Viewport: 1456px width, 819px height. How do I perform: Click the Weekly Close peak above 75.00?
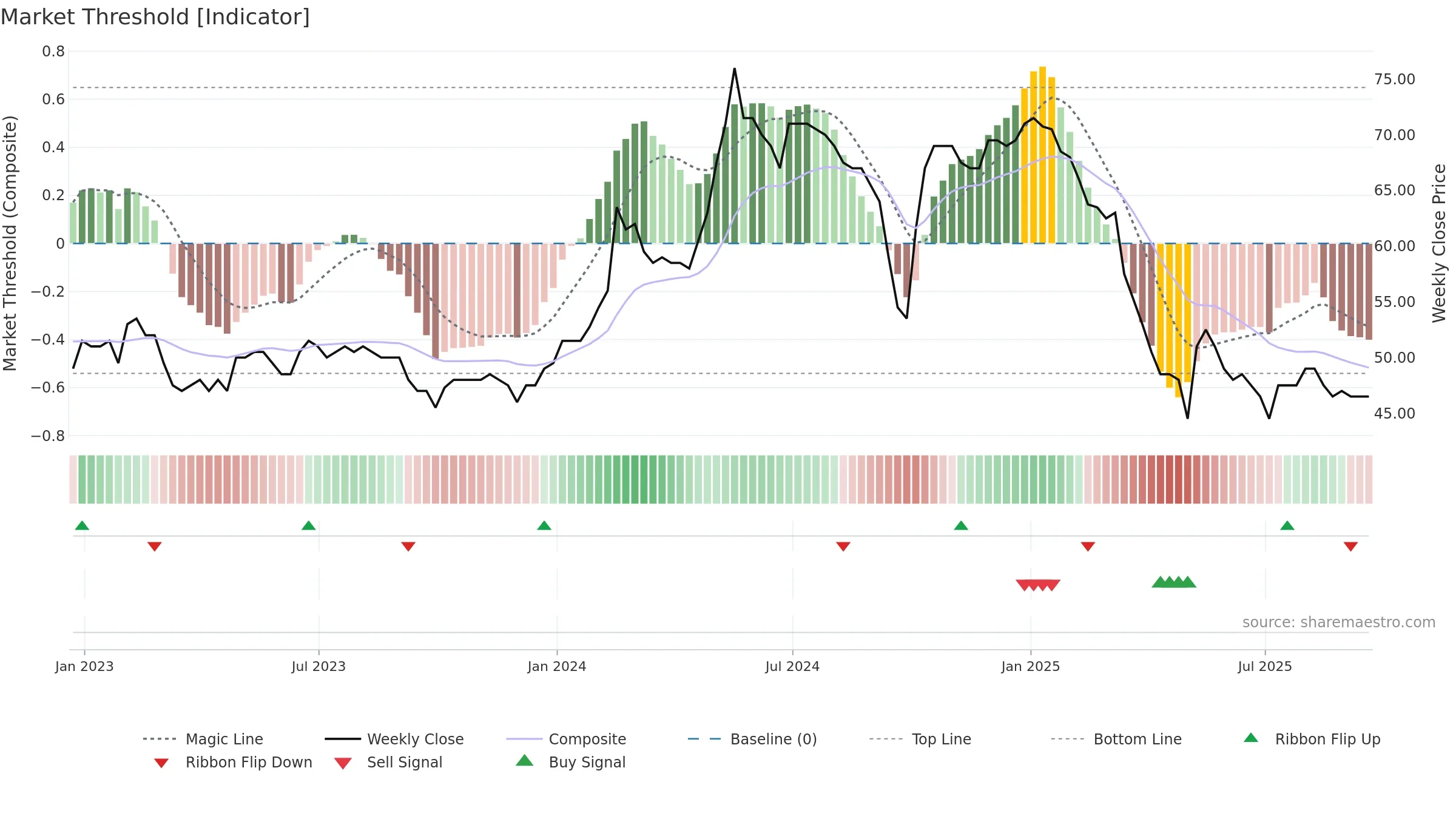pyautogui.click(x=735, y=69)
